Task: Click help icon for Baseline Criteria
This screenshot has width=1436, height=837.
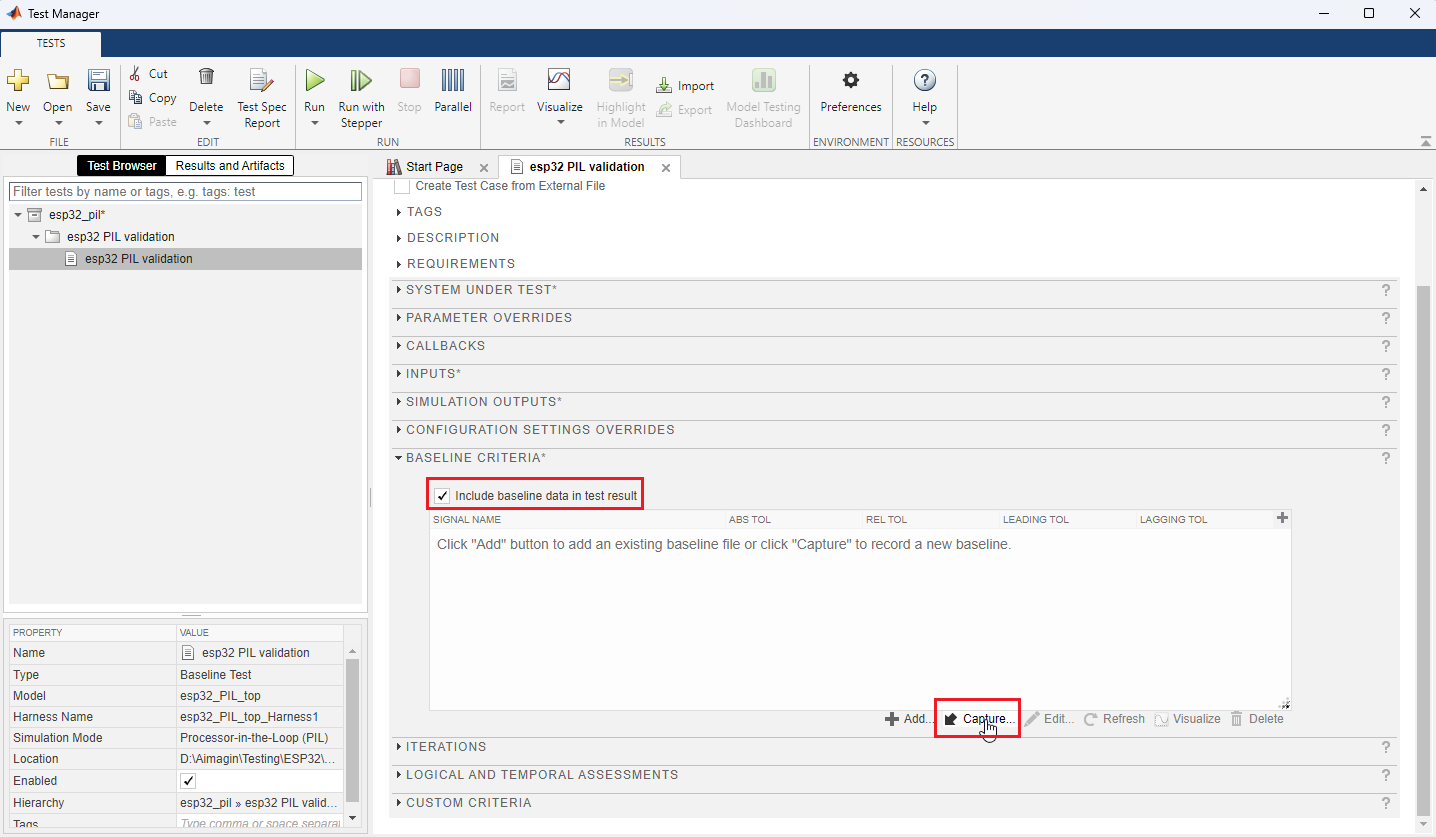Action: pyautogui.click(x=1386, y=458)
